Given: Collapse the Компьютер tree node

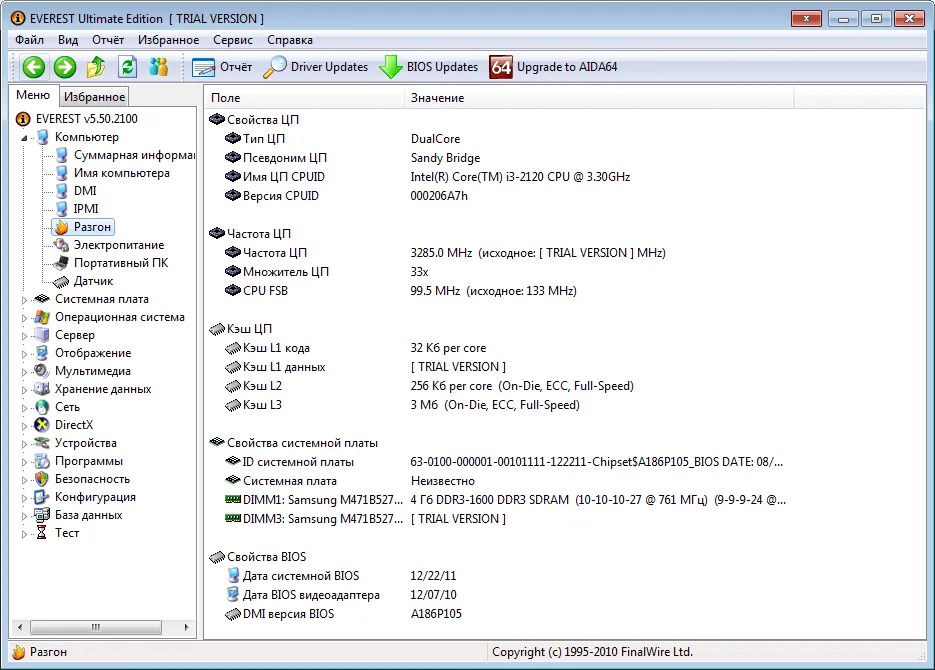Looking at the screenshot, I should coord(25,138).
